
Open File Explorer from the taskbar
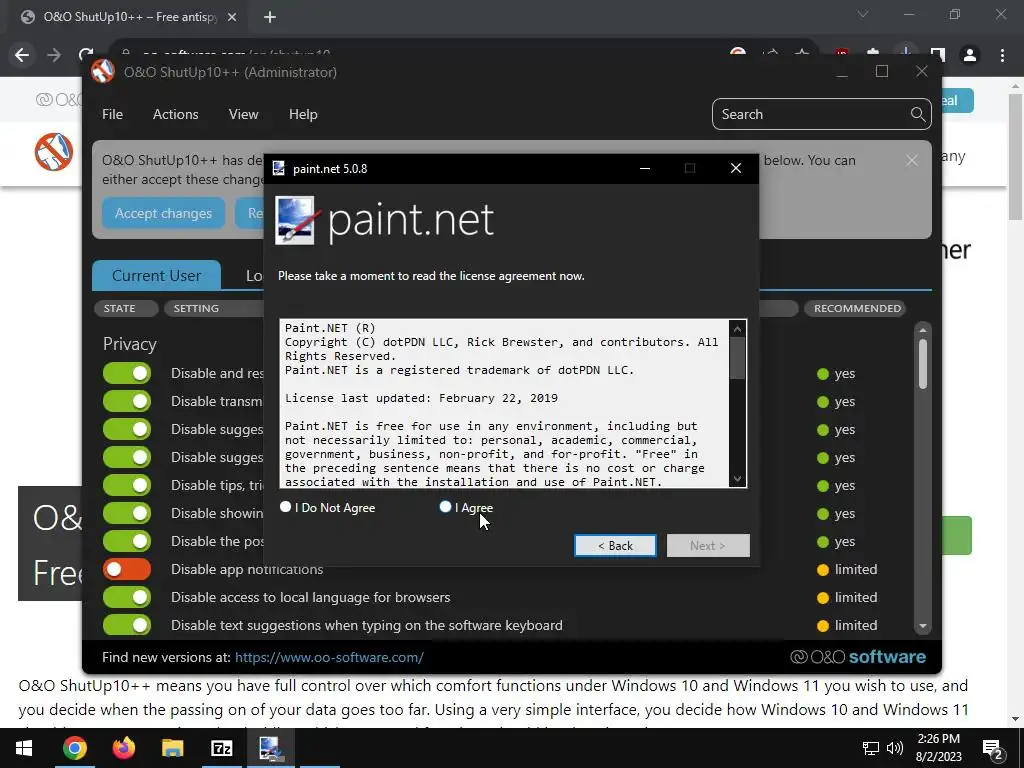pyautogui.click(x=172, y=748)
